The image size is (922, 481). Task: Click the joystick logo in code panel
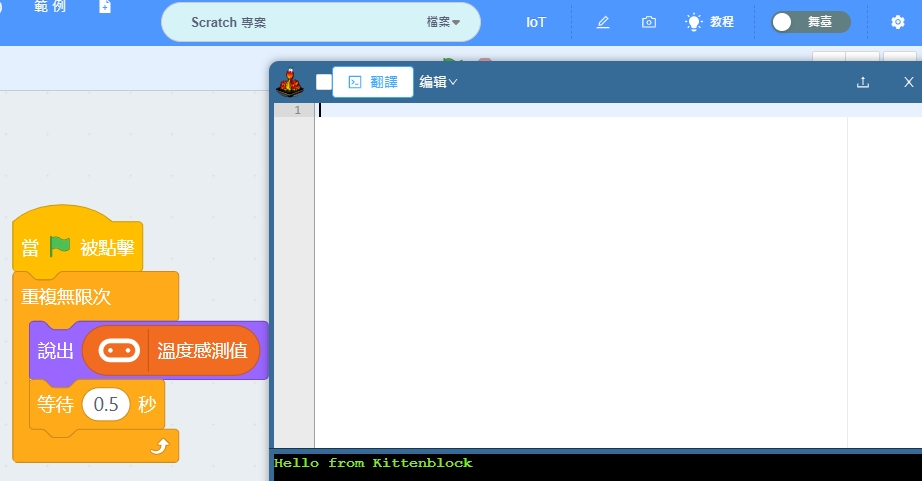click(x=289, y=82)
